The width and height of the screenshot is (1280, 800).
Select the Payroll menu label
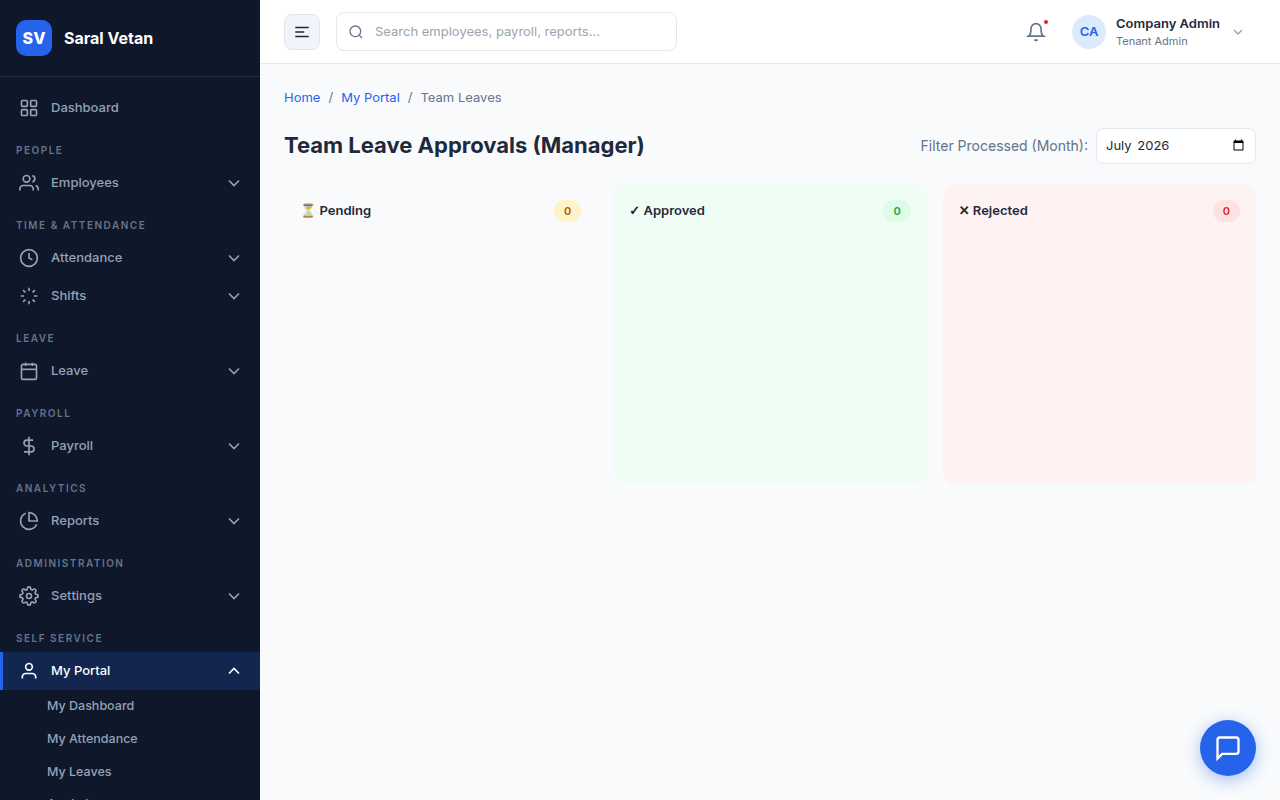click(x=72, y=446)
